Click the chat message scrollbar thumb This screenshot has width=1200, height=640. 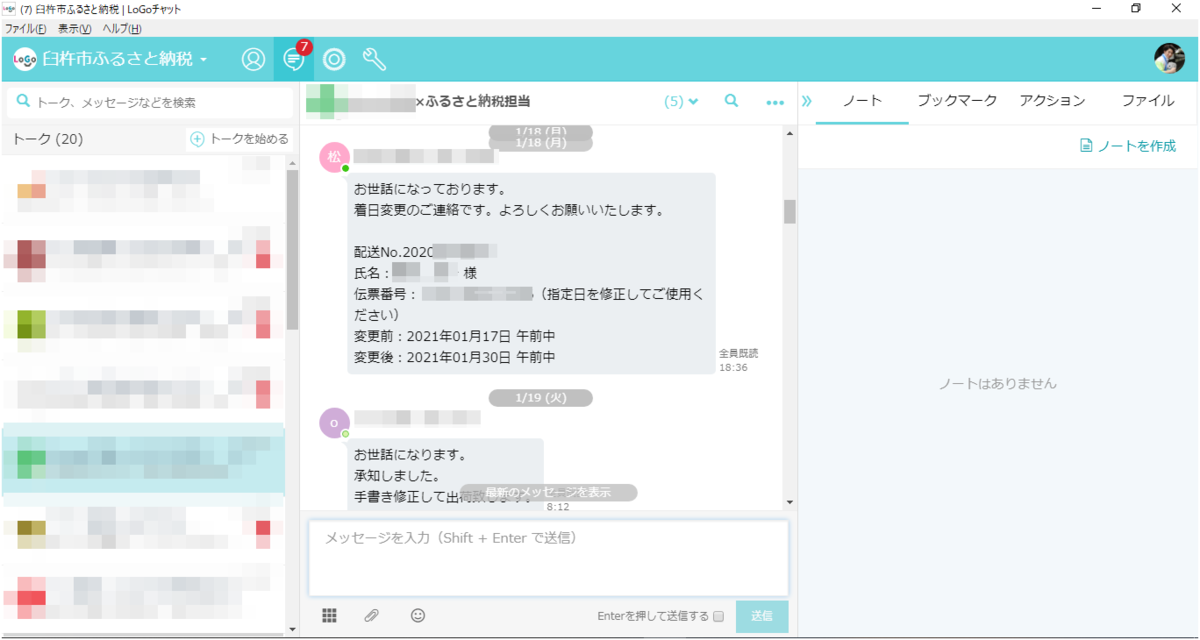[x=790, y=211]
